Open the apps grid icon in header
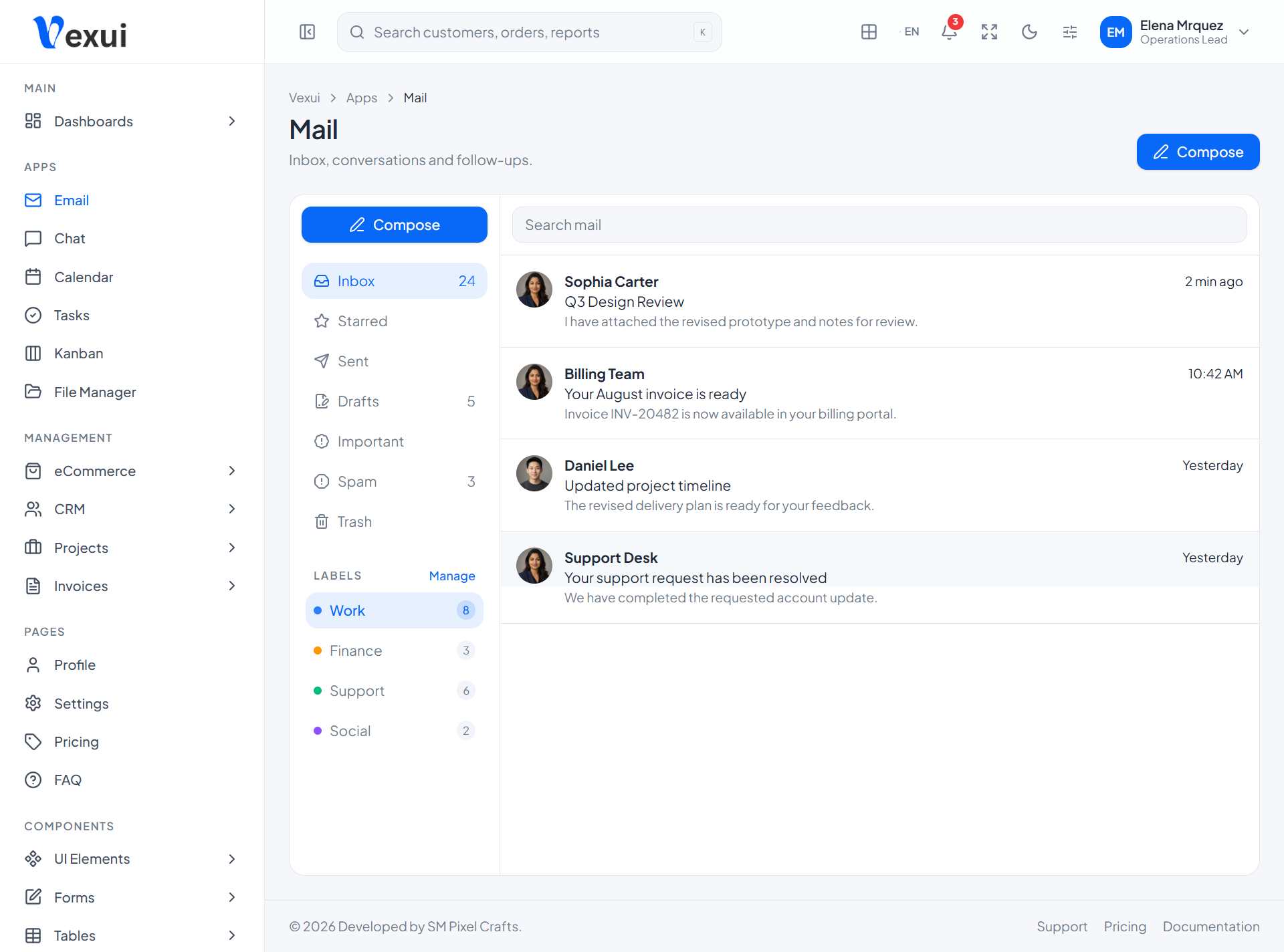The width and height of the screenshot is (1284, 952). [x=869, y=32]
